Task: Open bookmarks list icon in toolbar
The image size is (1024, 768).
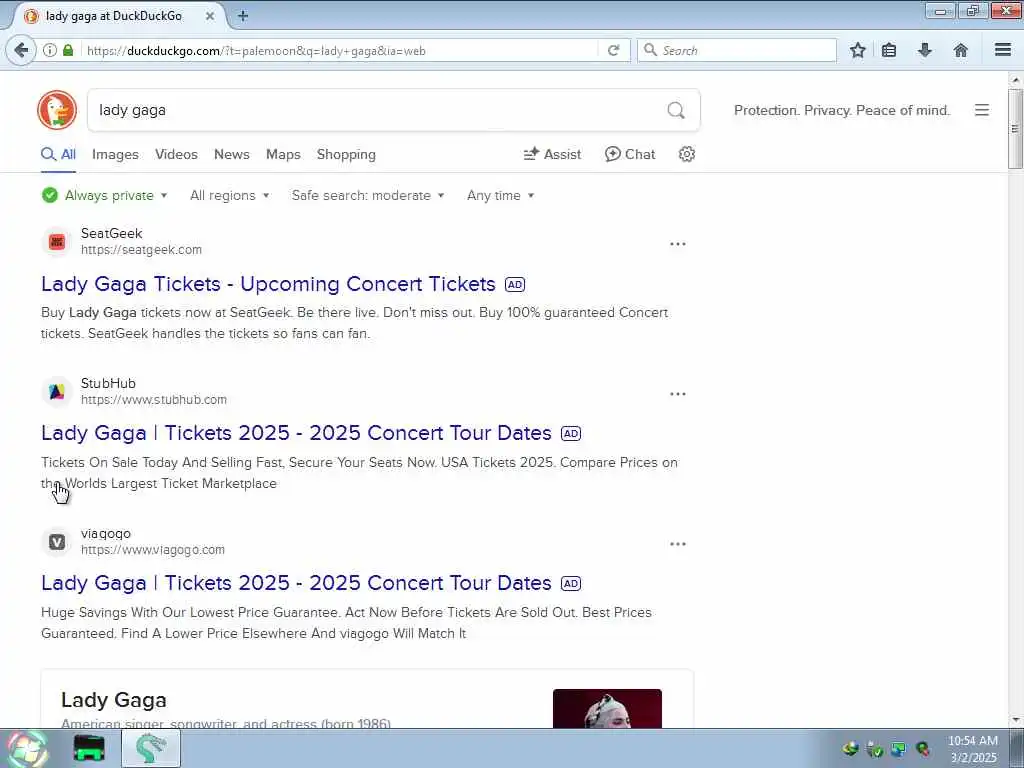Action: click(889, 50)
